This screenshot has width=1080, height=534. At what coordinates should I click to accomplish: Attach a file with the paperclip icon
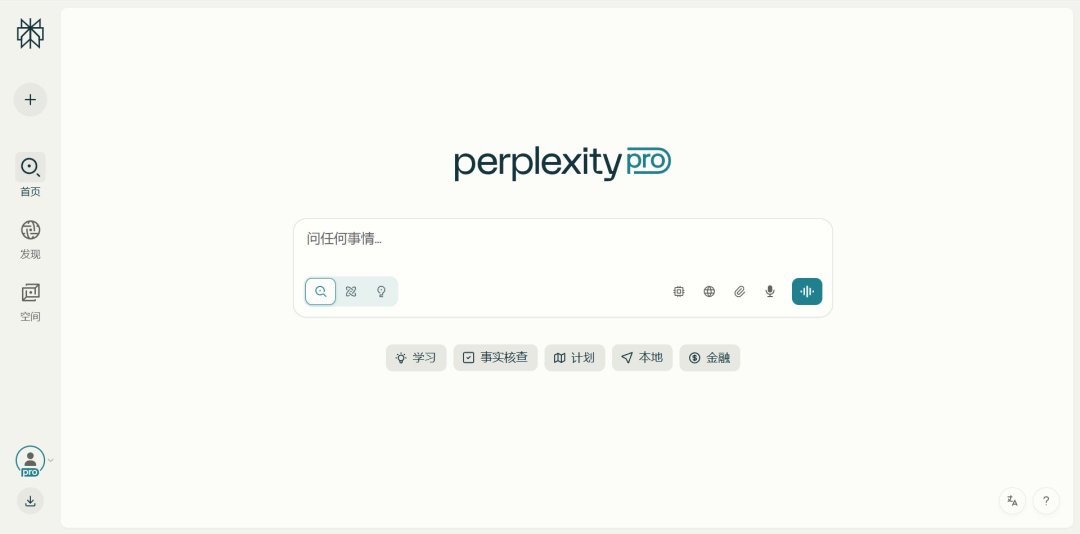740,292
